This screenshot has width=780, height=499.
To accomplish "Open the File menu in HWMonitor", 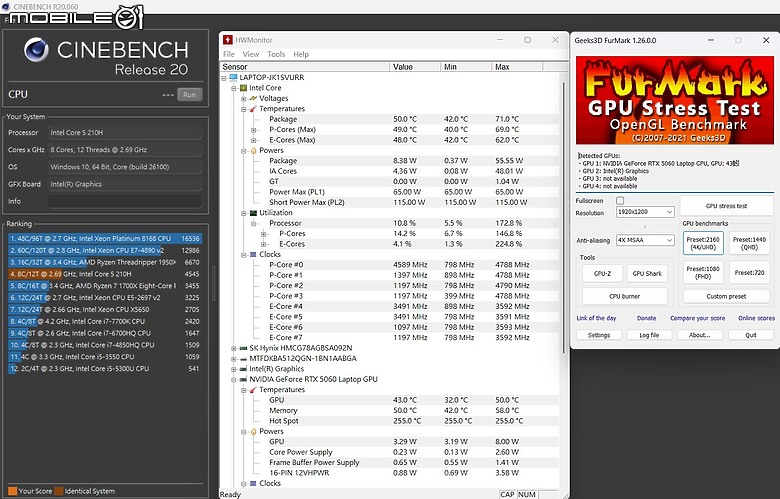I will coord(228,54).
